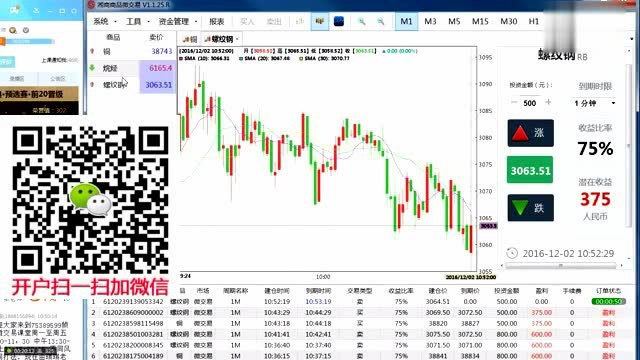Select the M15 timeframe
The image size is (640, 360).
tap(480, 21)
